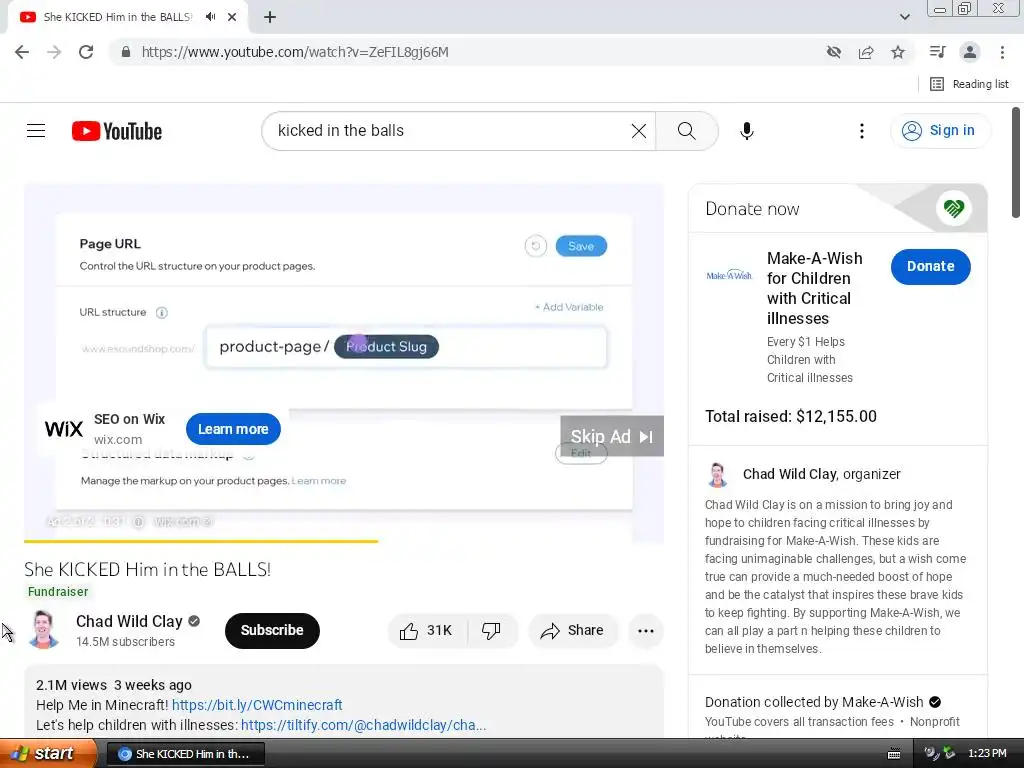Like the video with 31K likes
This screenshot has width=1024, height=768.
coord(427,630)
